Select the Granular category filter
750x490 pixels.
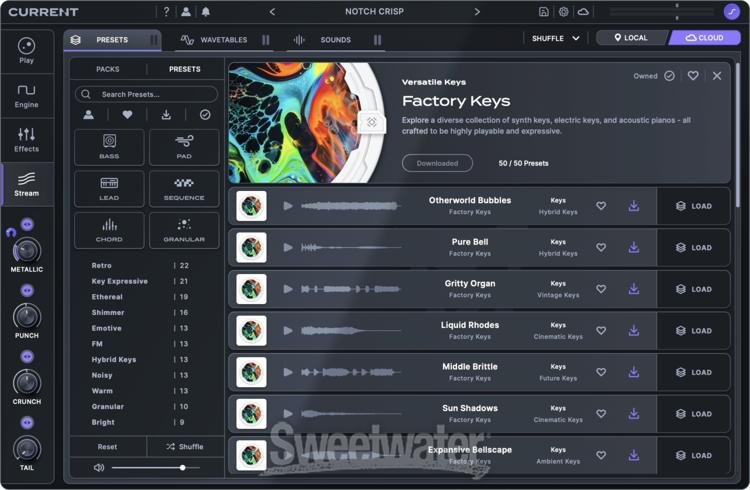184,230
